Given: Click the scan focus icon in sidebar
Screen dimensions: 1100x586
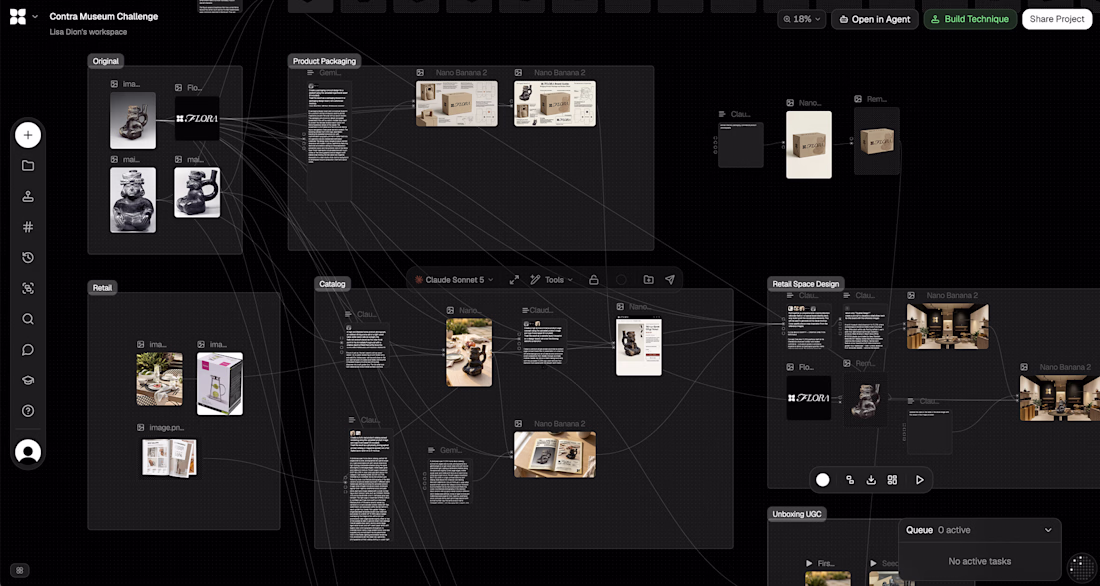Looking at the screenshot, I should [28, 288].
